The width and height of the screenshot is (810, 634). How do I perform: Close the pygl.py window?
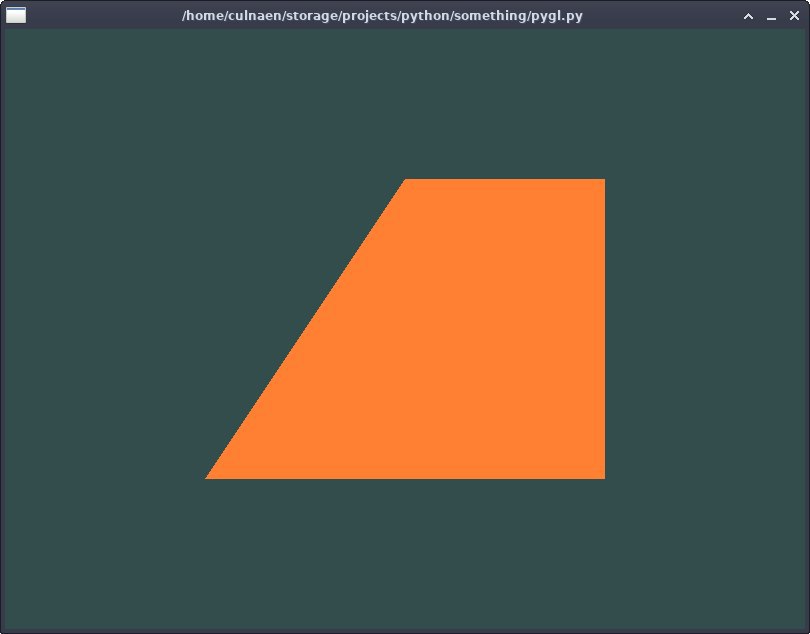pos(795,16)
